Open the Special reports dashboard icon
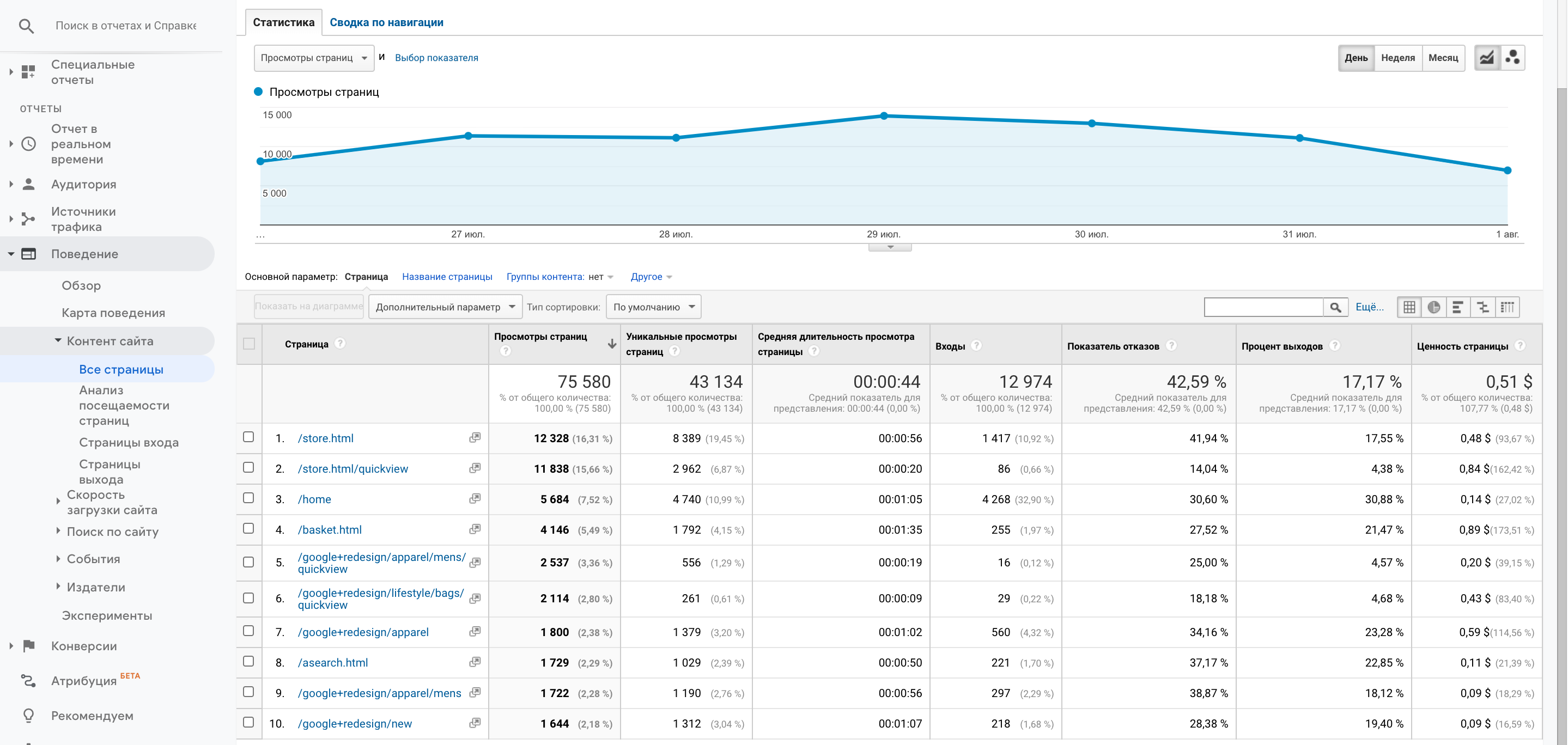The height and width of the screenshot is (745, 1568). pos(28,72)
